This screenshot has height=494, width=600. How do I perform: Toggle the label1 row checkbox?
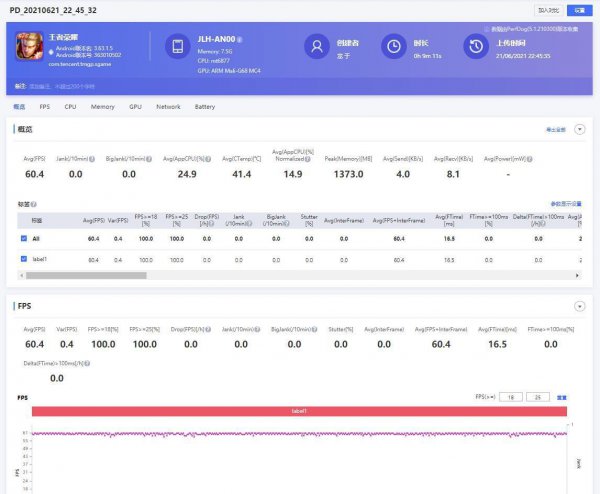(24, 259)
